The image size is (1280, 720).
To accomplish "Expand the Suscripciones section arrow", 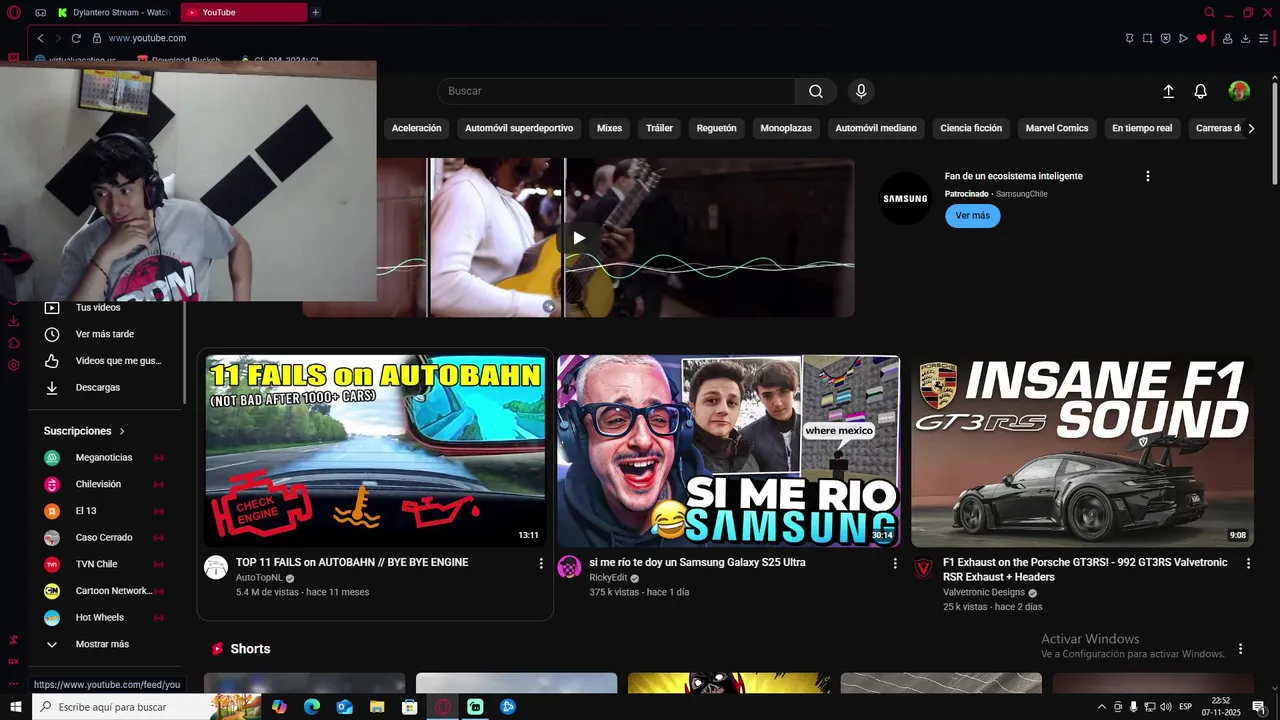I will [x=122, y=431].
